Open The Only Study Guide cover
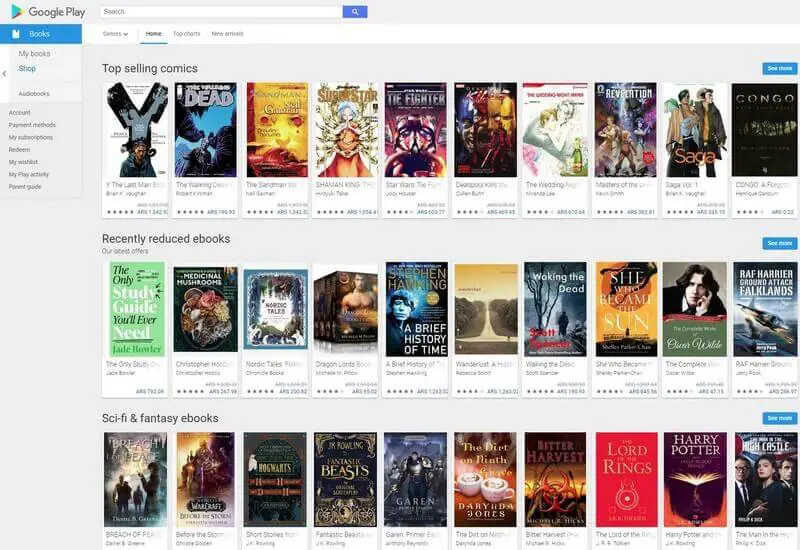 [x=137, y=309]
